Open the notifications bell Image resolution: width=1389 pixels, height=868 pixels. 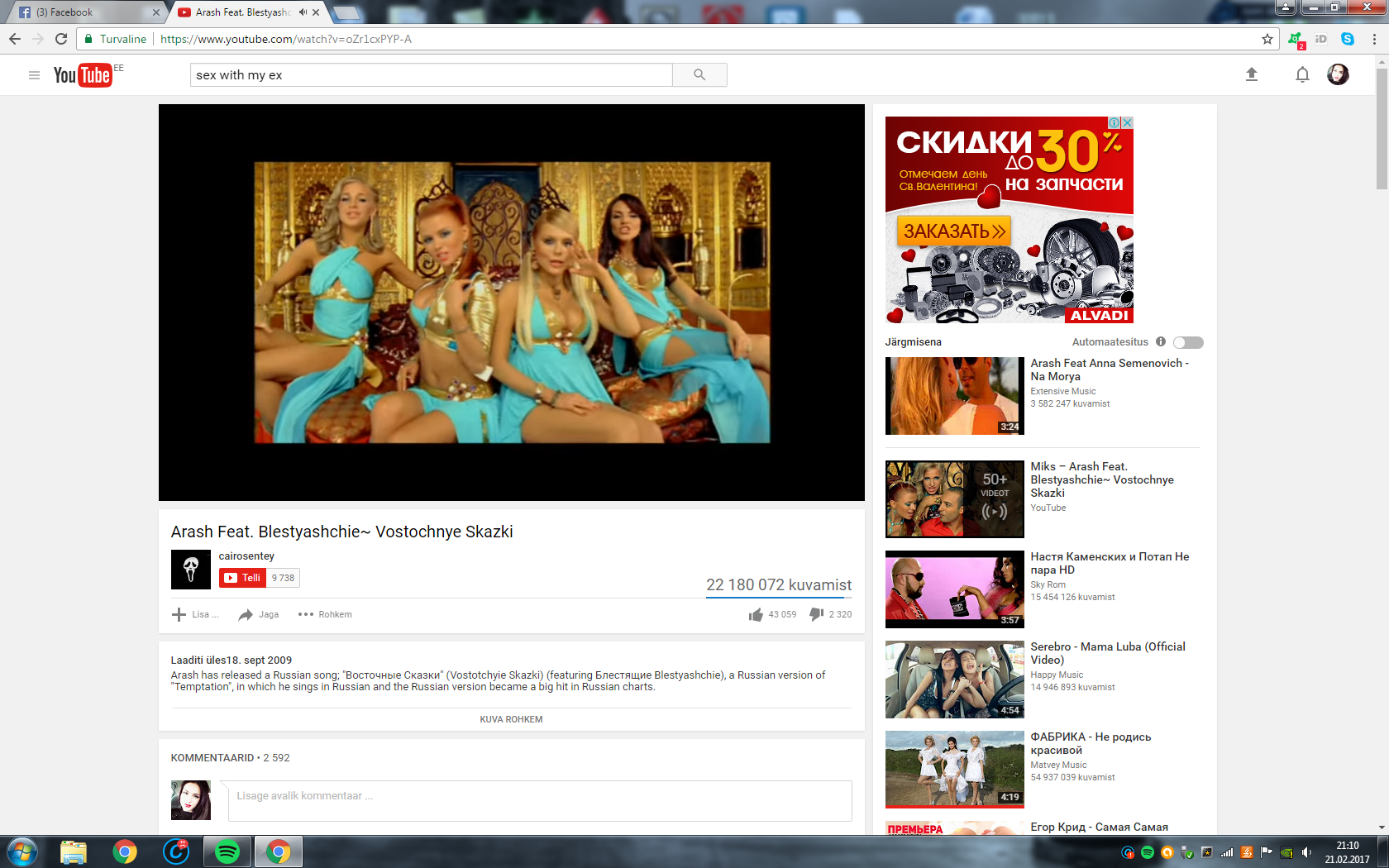click(x=1302, y=75)
